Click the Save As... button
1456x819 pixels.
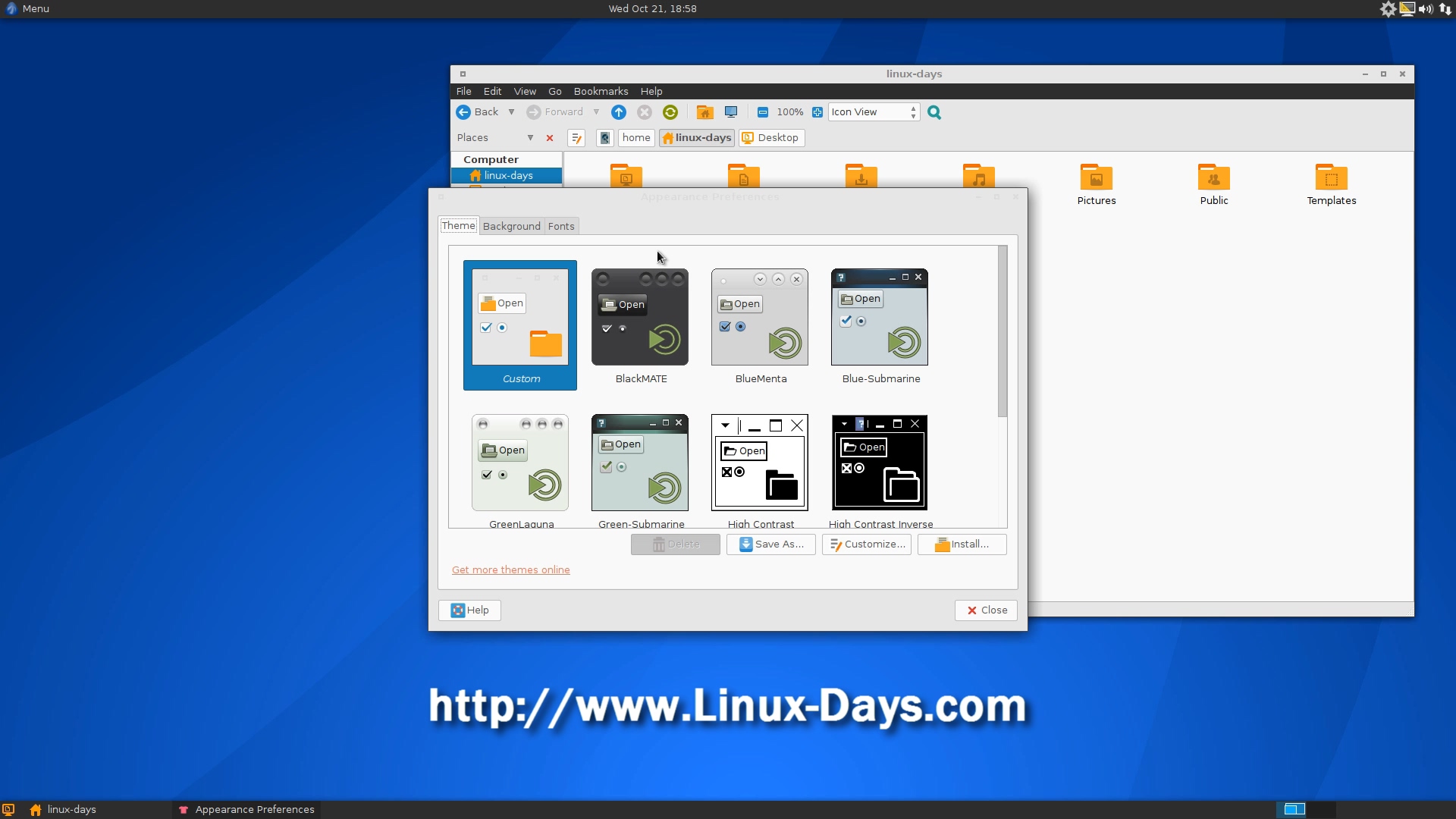coord(771,544)
